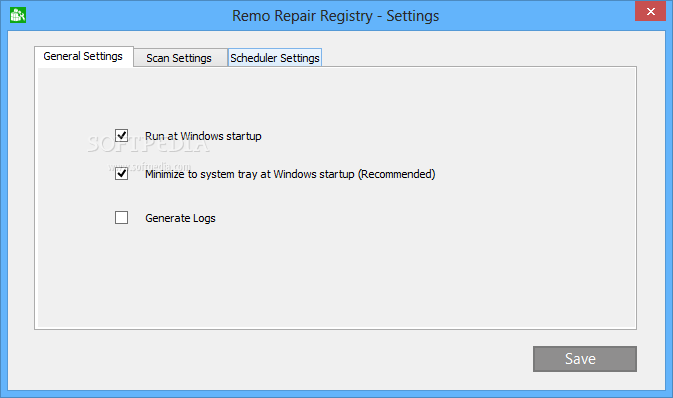Image resolution: width=673 pixels, height=398 pixels.
Task: Click the window title 'Remo Repair Registry - Settings'
Action: click(336, 16)
